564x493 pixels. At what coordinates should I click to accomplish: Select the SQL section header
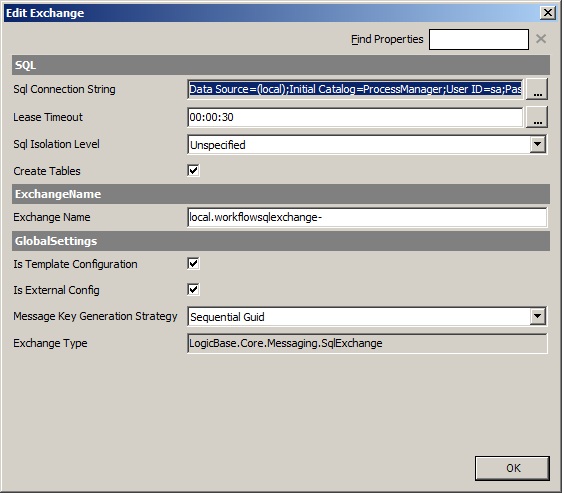281,65
